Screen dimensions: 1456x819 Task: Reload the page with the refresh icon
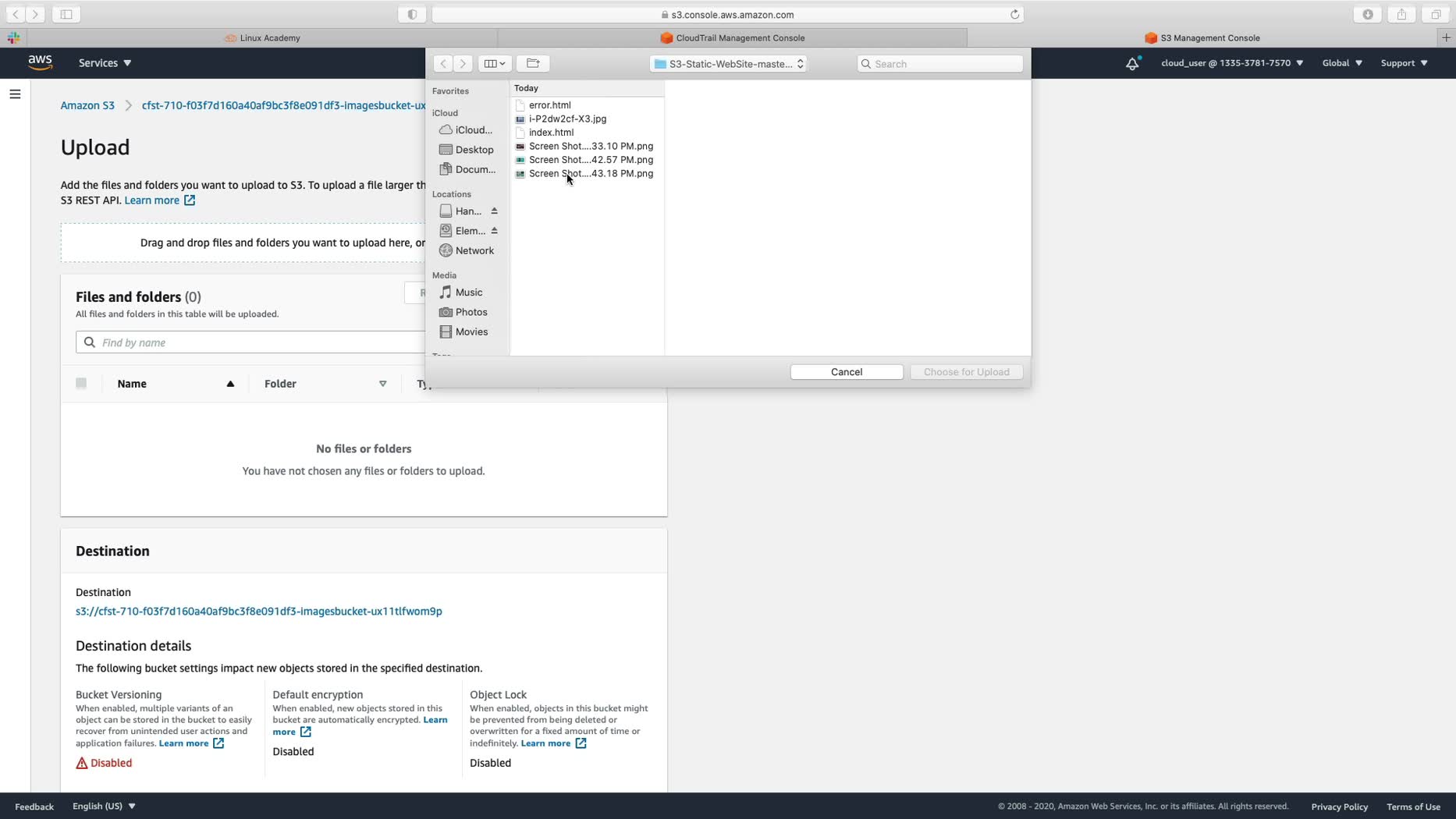point(1014,14)
